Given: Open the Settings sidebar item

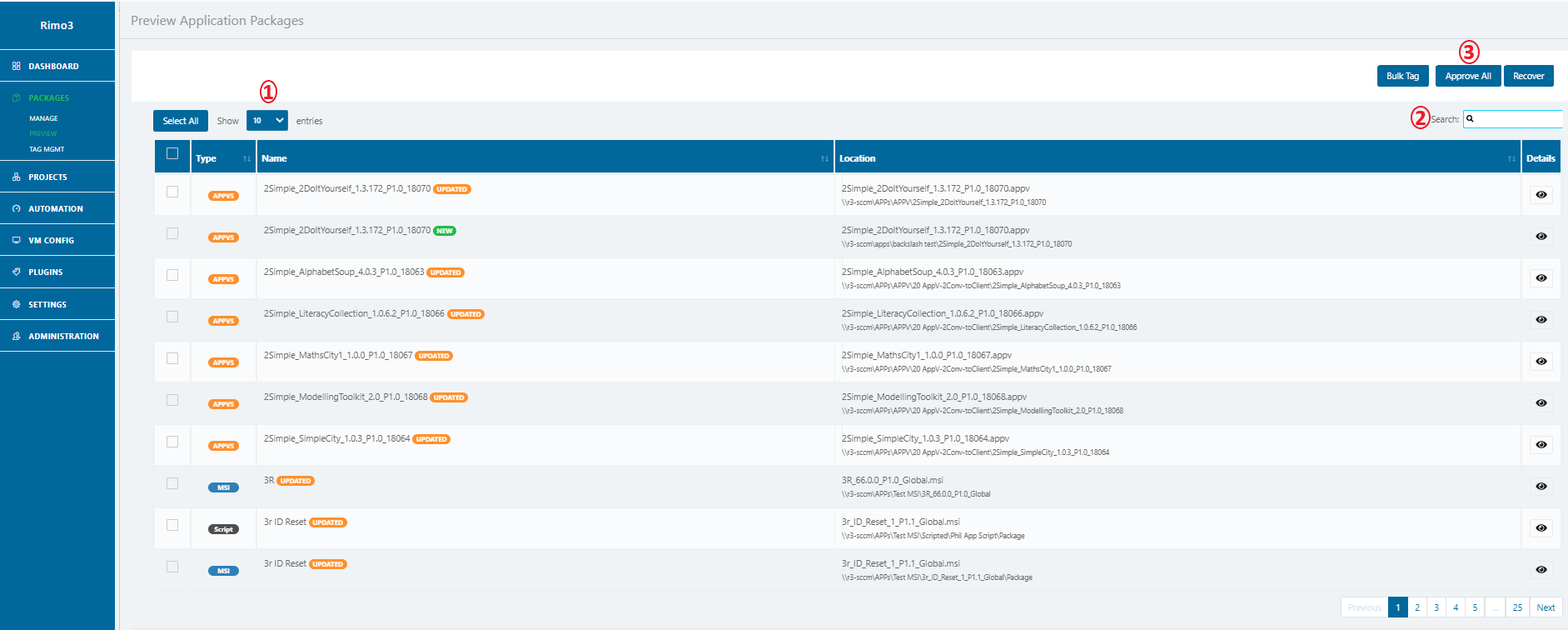Looking at the screenshot, I should click(57, 304).
